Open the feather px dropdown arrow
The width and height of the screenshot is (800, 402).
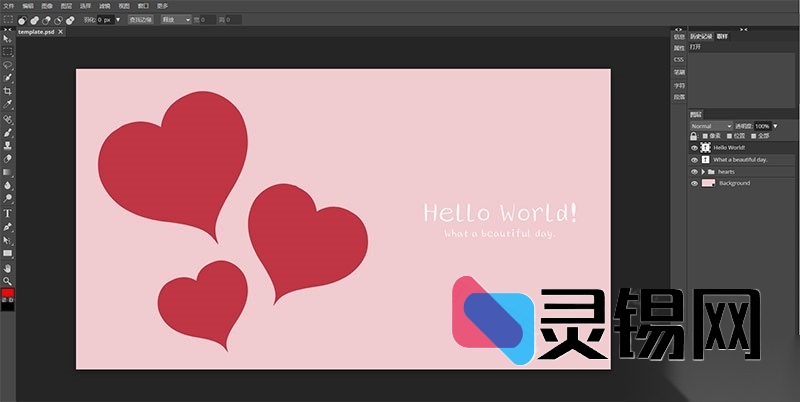click(x=118, y=20)
